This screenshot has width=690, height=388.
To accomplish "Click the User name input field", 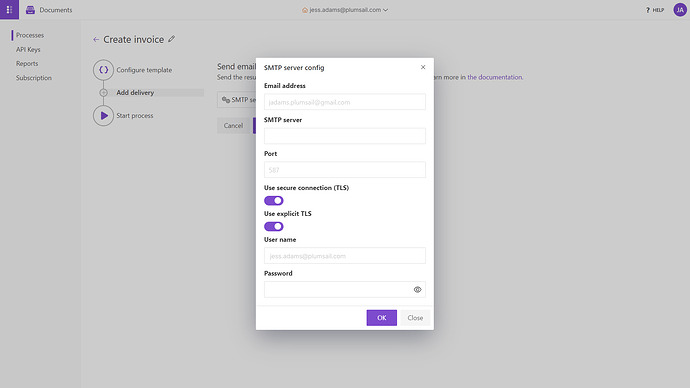I will pyautogui.click(x=345, y=256).
